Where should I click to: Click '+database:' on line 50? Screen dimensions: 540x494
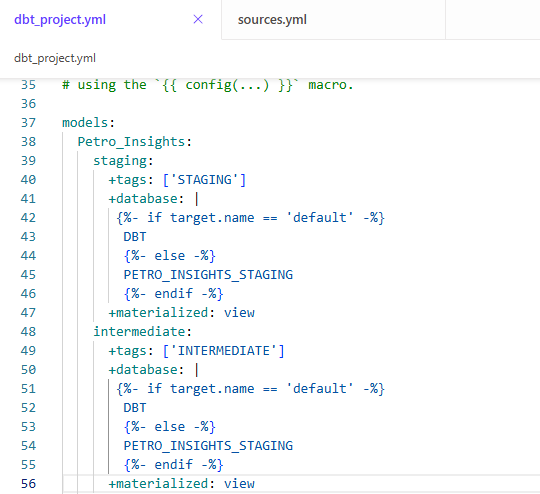click(153, 370)
